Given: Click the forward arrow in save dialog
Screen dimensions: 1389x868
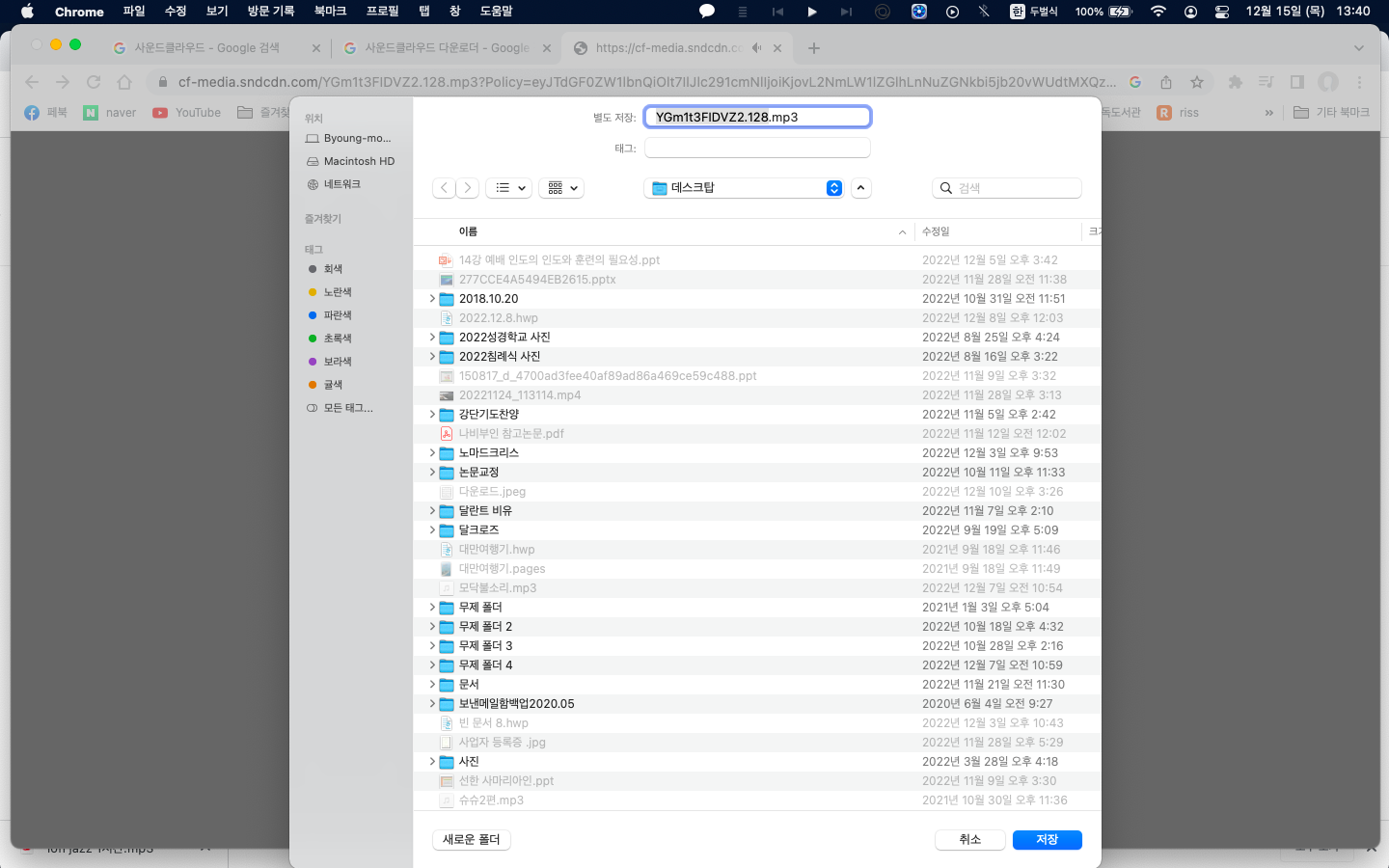Looking at the screenshot, I should click(x=467, y=188).
